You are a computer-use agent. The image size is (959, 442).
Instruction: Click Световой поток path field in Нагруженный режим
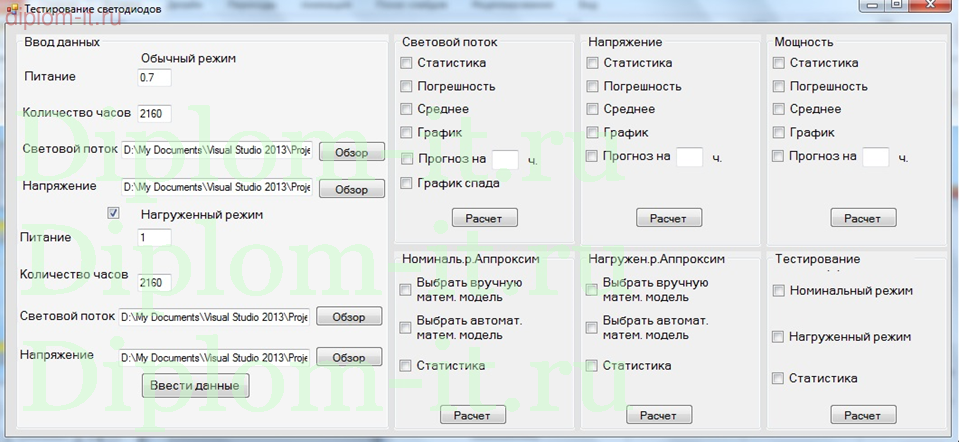coord(214,317)
